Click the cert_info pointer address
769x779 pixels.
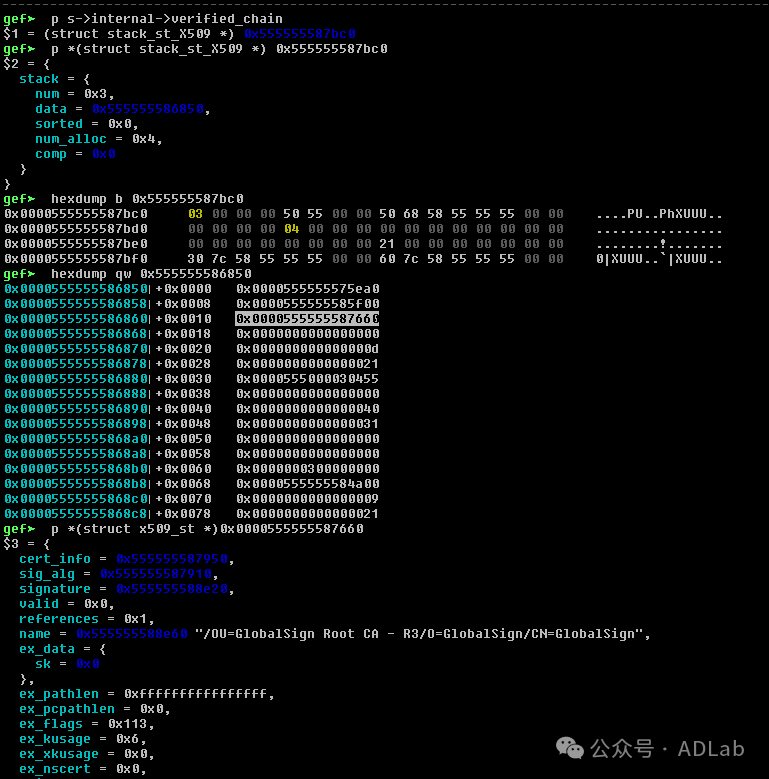172,559
